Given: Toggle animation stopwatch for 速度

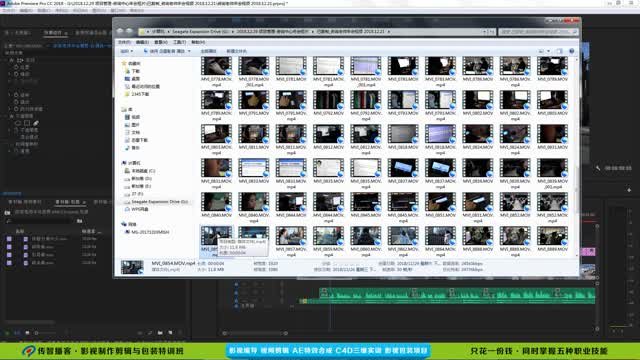Looking at the screenshot, I should coord(17,151).
